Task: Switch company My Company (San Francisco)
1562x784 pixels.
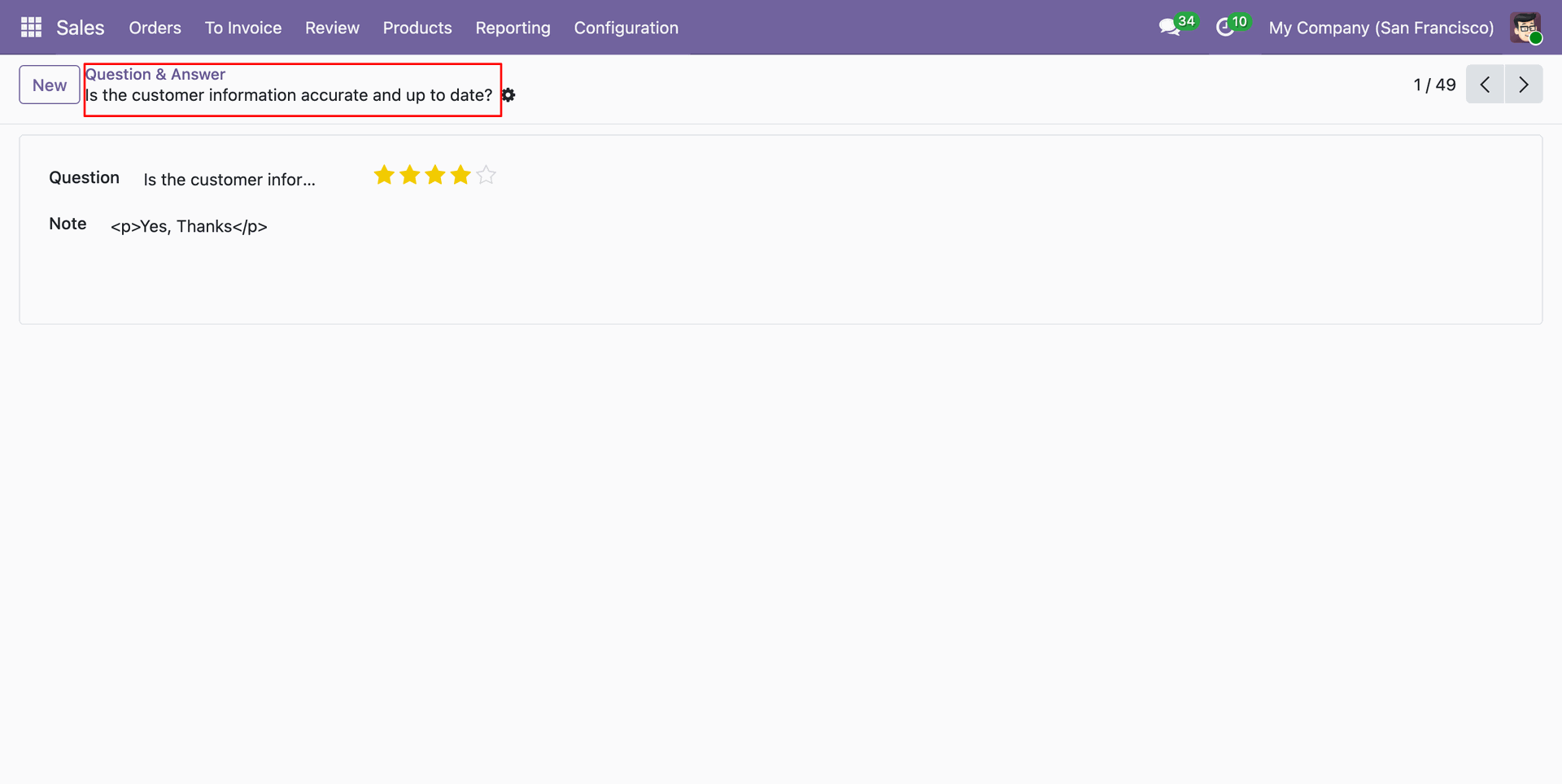Action: coord(1381,28)
